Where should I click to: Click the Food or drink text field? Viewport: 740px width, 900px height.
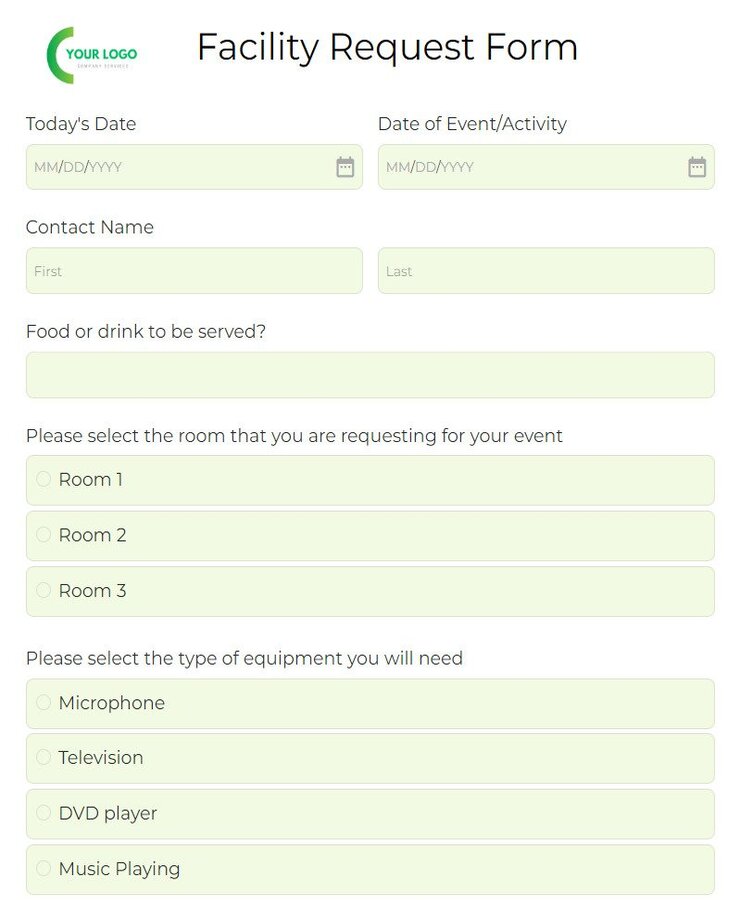(x=370, y=375)
